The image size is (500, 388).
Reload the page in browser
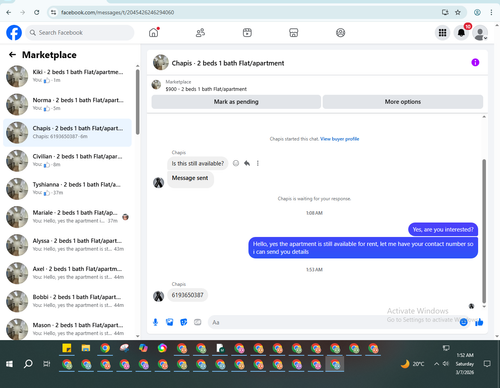pyautogui.click(x=37, y=12)
